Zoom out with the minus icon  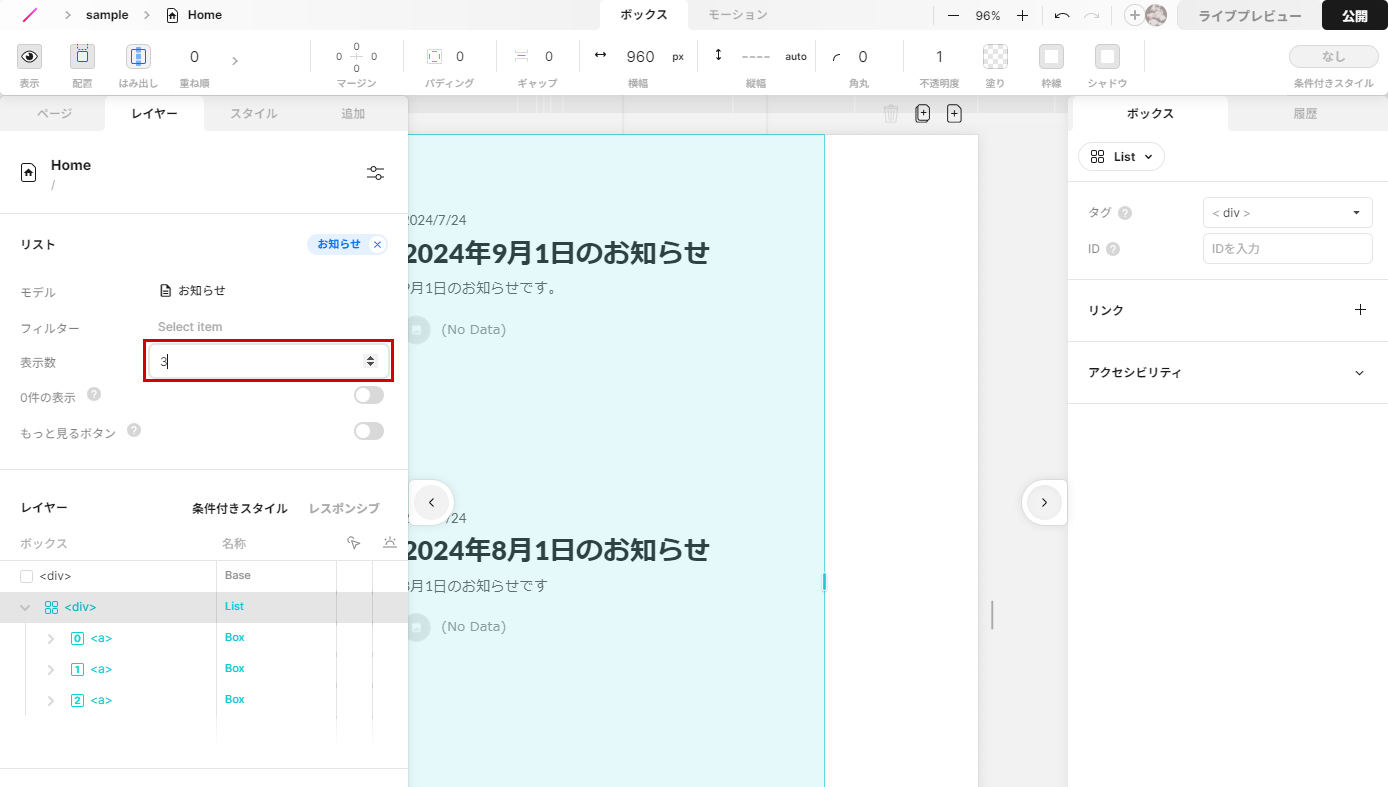(953, 16)
